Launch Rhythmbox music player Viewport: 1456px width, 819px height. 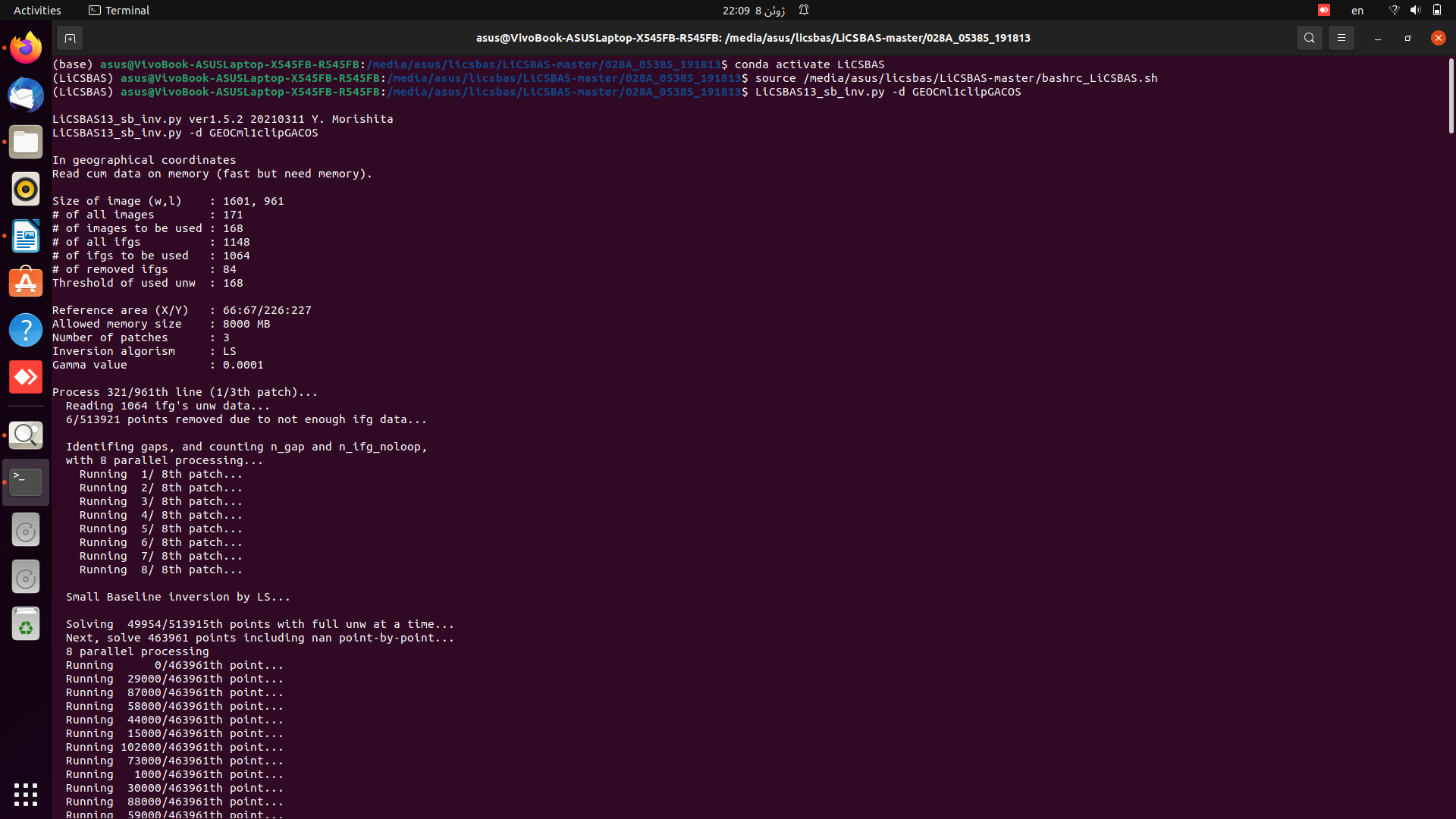click(x=25, y=189)
